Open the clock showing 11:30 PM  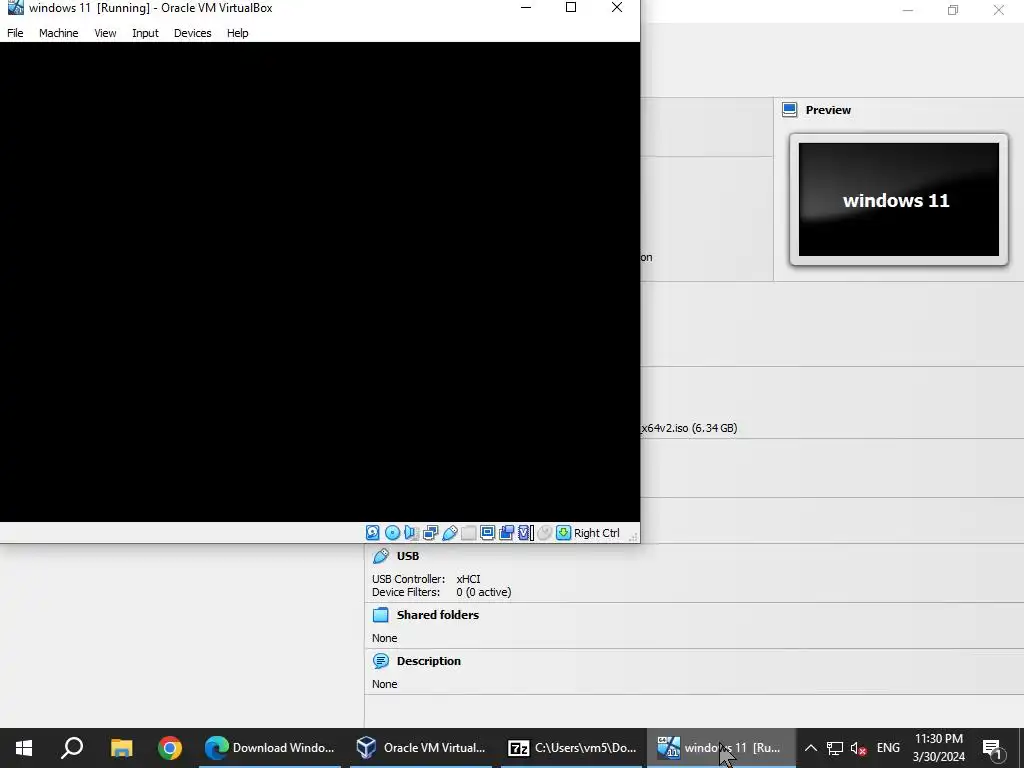coord(938,748)
